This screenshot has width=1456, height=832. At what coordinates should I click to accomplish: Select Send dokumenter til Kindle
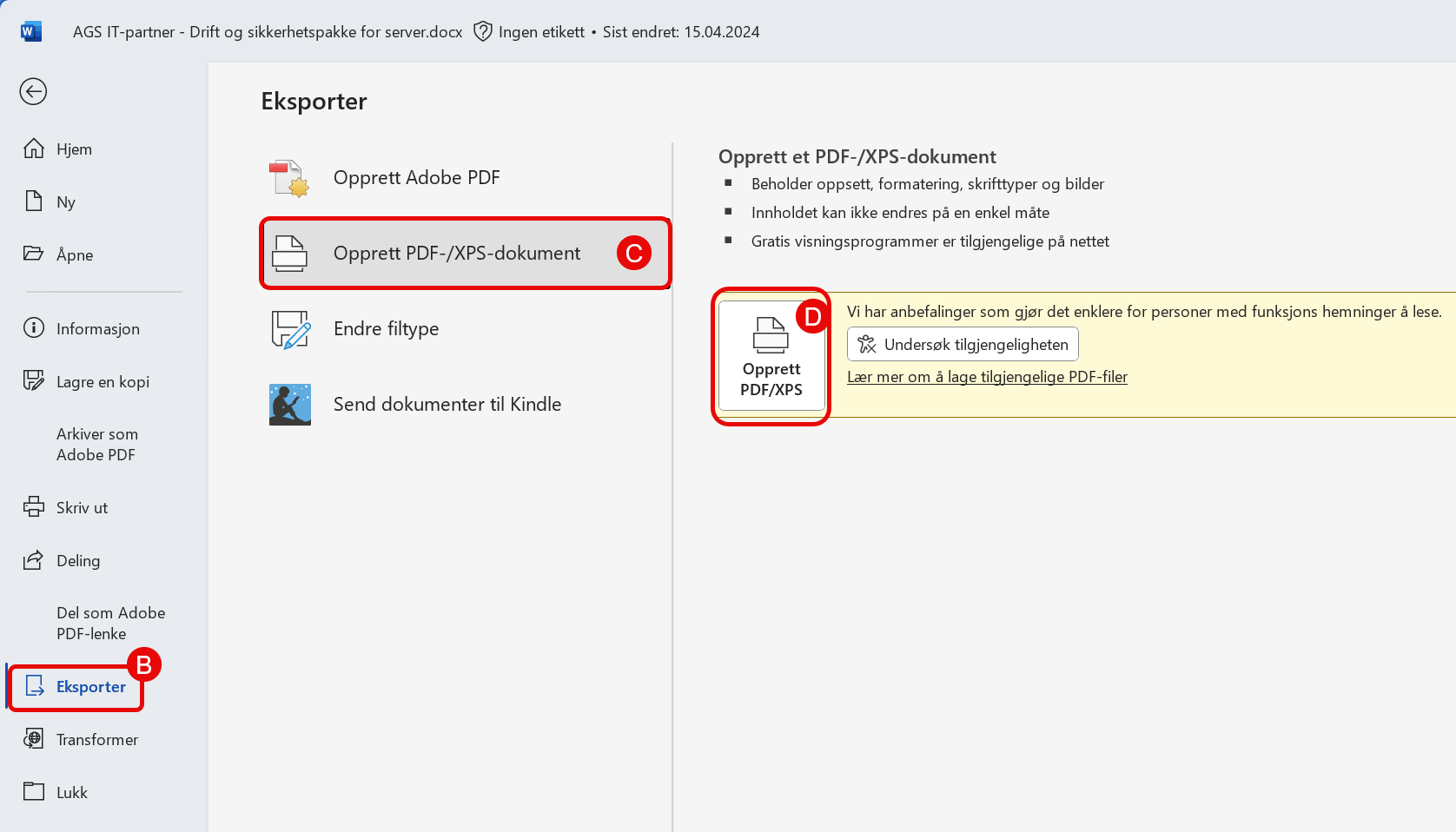[x=466, y=405]
